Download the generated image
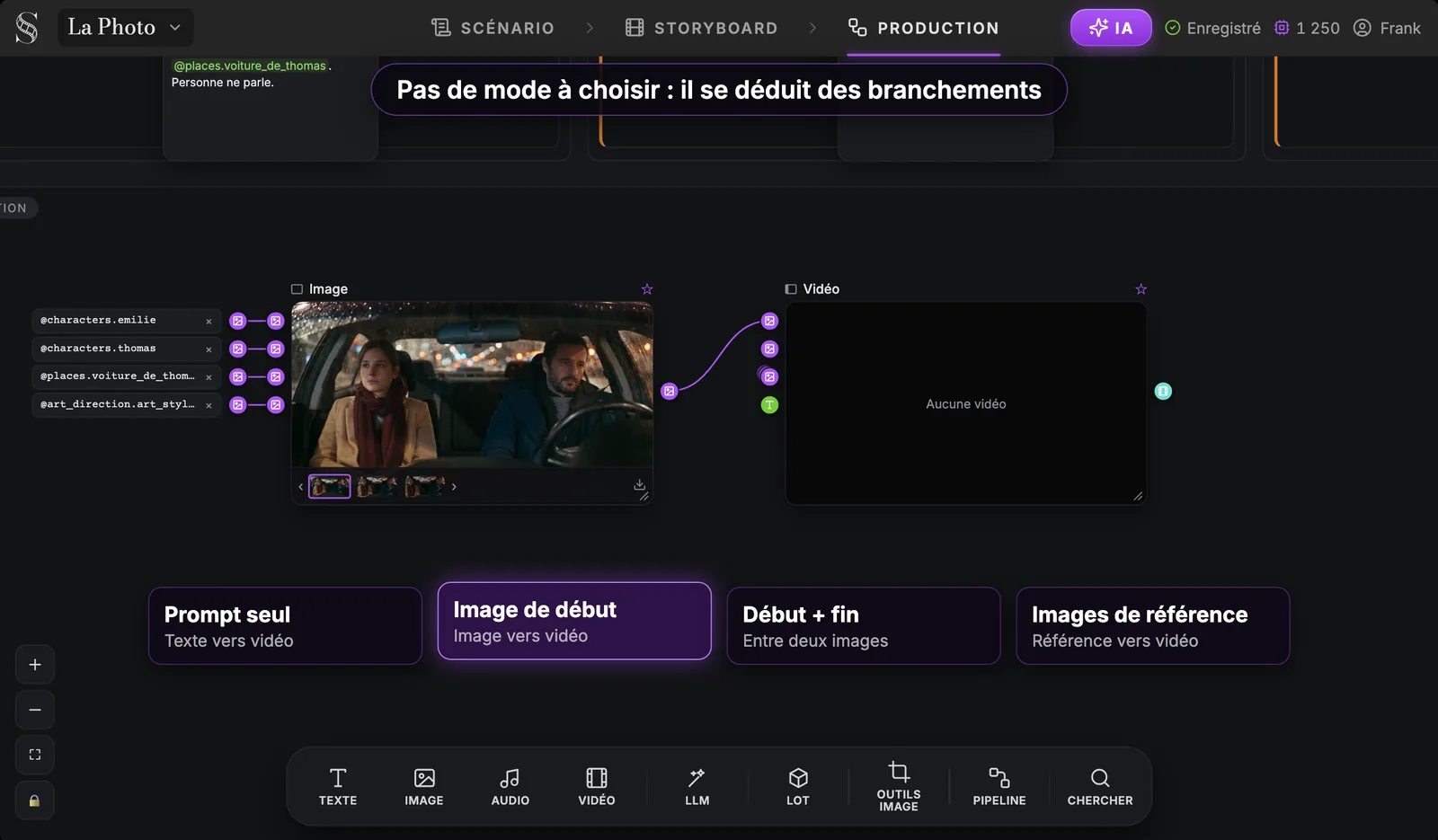Image resolution: width=1438 pixels, height=840 pixels. [639, 485]
